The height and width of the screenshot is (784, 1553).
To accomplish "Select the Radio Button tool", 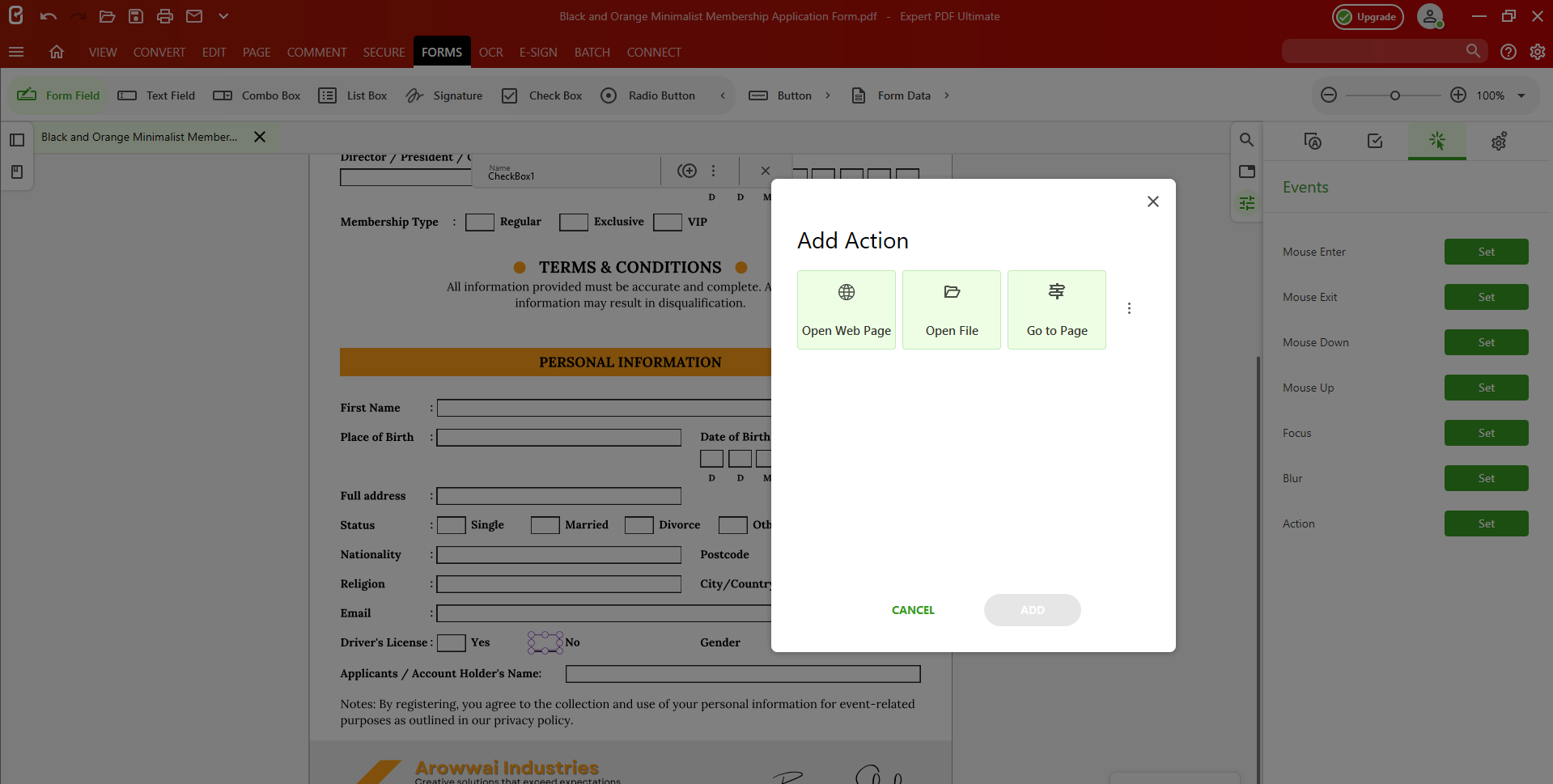I will point(648,95).
